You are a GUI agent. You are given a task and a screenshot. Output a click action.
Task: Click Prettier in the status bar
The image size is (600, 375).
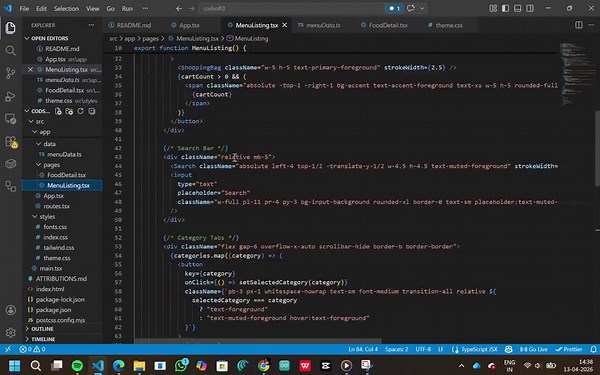point(569,349)
